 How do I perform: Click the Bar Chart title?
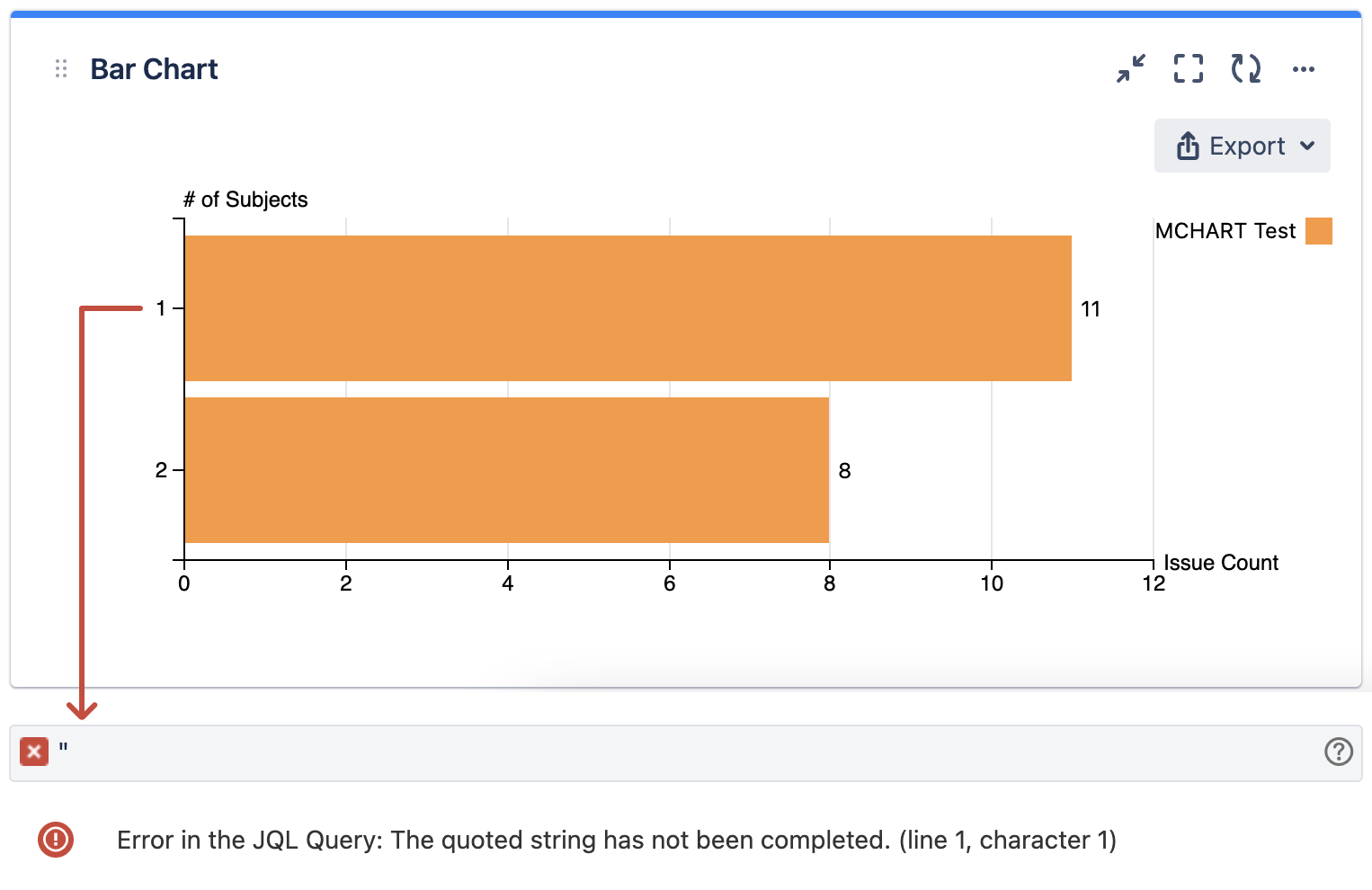click(154, 69)
